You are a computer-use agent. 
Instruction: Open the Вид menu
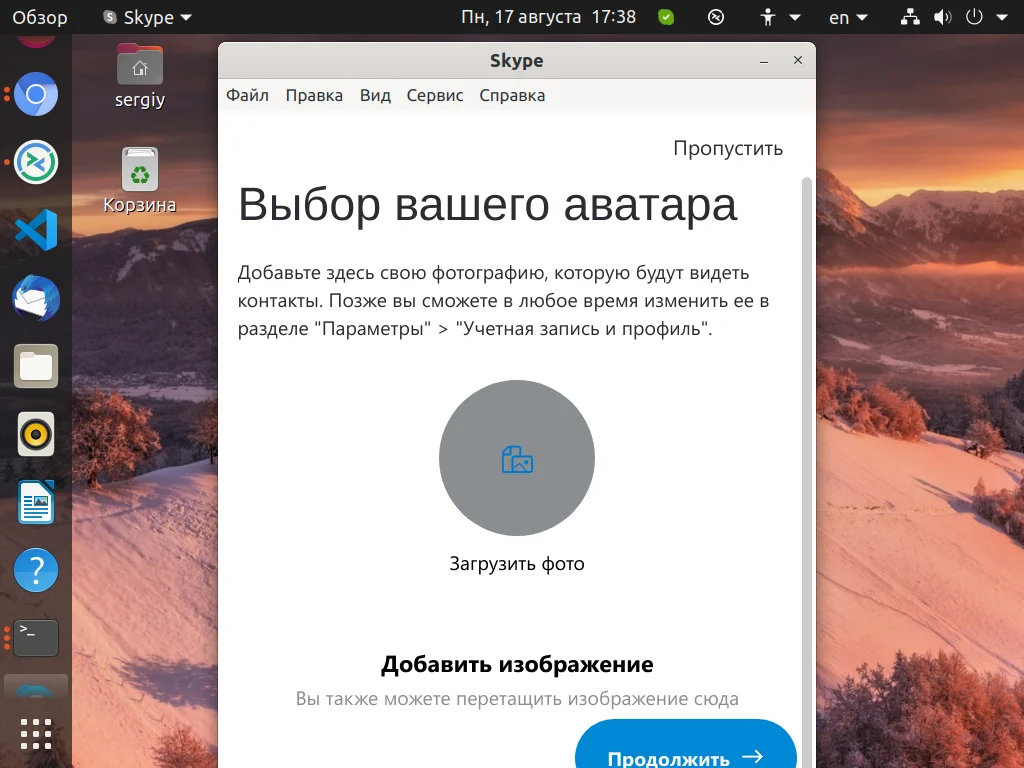tap(376, 95)
